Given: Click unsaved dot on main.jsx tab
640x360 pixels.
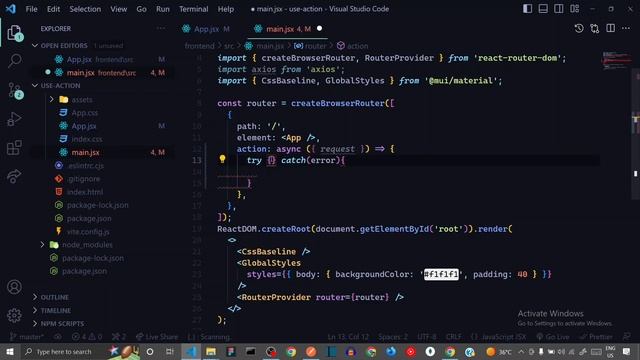Looking at the screenshot, I should [319, 28].
